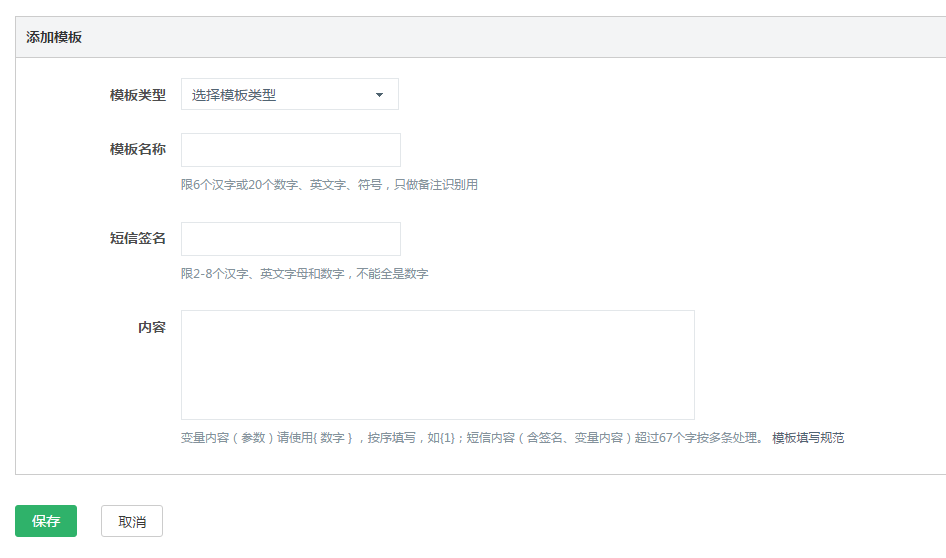Focus the 短信签名 input field
Image resolution: width=946 pixels, height=558 pixels.
290,239
